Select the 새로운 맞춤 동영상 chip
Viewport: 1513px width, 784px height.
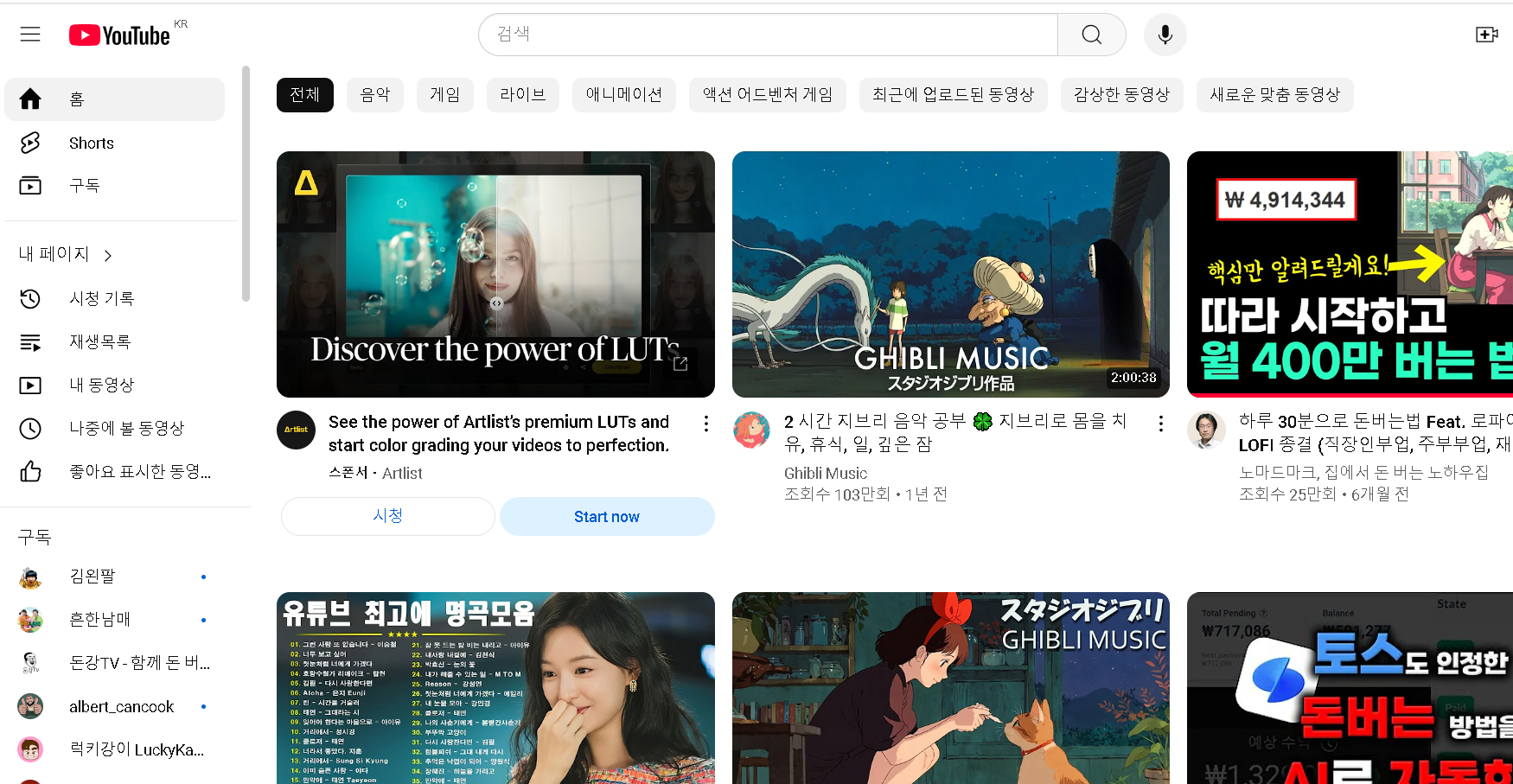pos(1275,94)
